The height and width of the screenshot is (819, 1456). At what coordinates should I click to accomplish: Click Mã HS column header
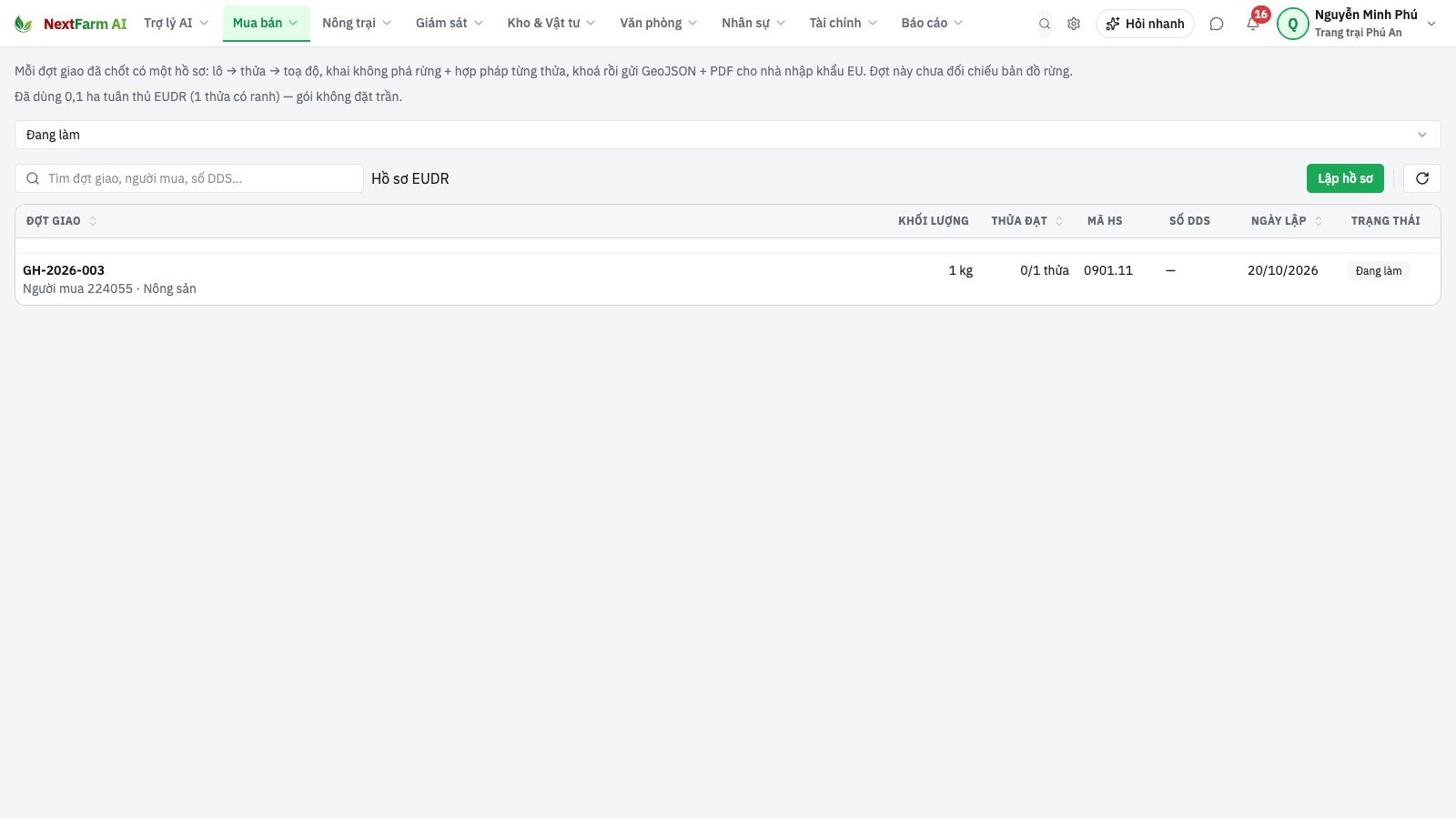pyautogui.click(x=1105, y=221)
